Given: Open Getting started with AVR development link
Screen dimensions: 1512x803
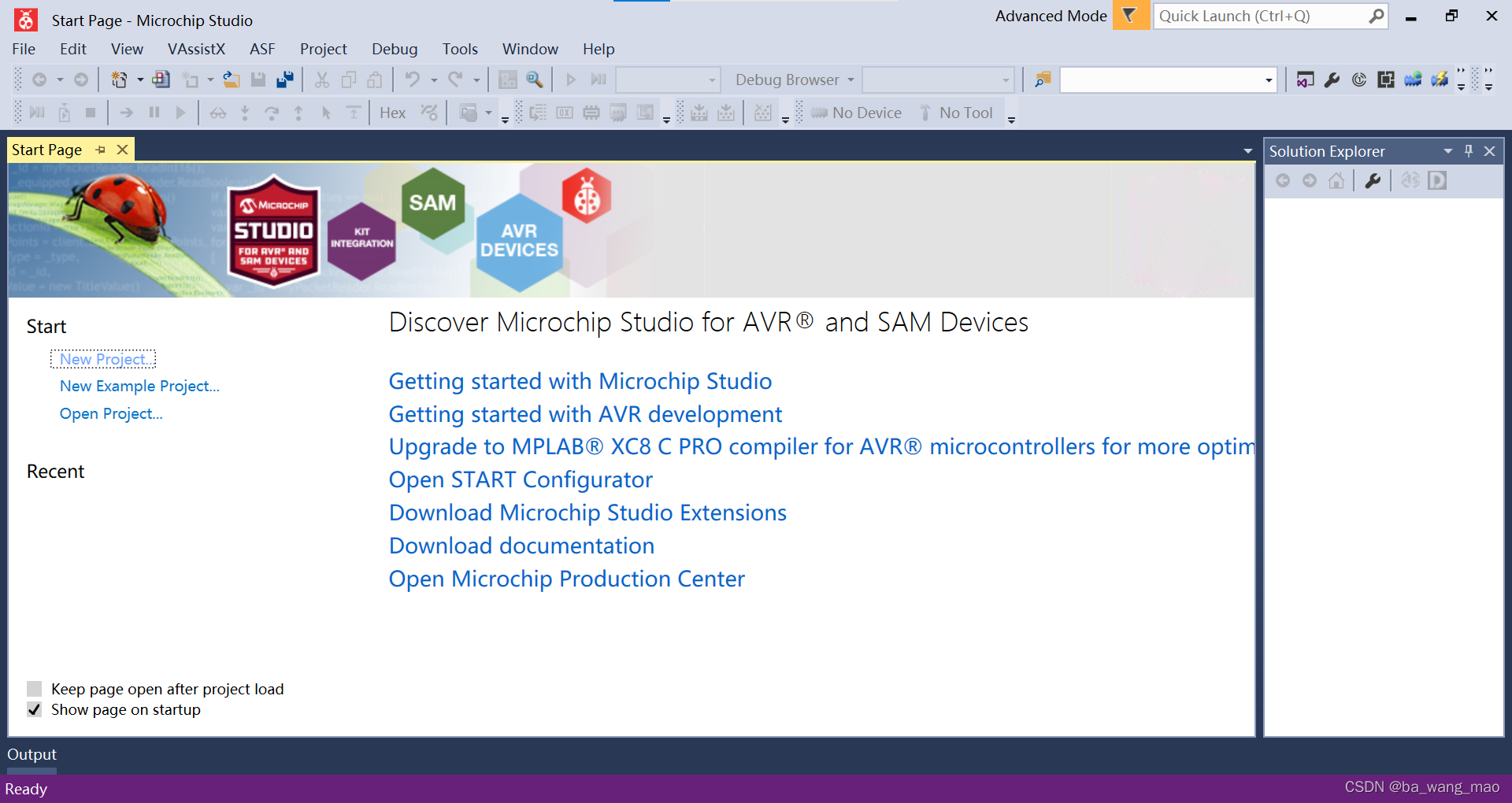Looking at the screenshot, I should [585, 414].
